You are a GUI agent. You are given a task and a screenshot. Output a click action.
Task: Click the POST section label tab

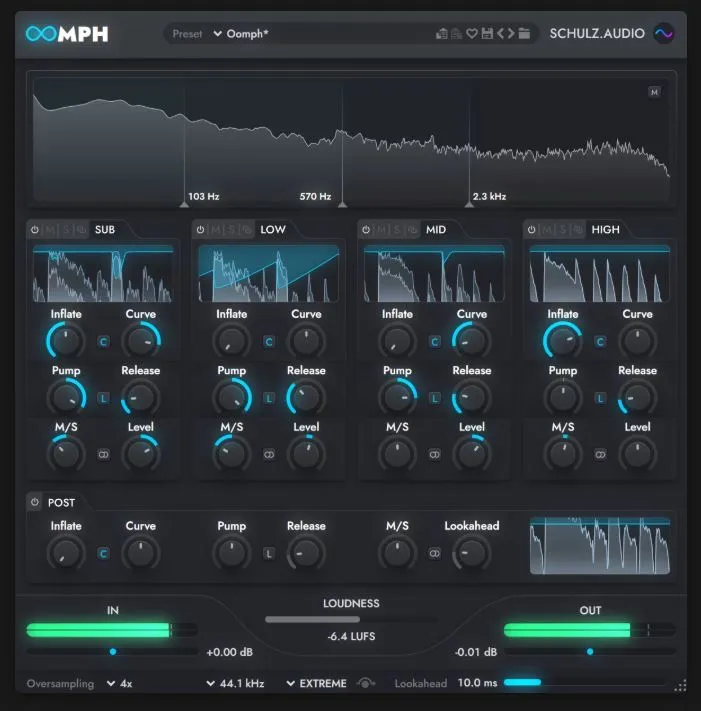point(61,503)
